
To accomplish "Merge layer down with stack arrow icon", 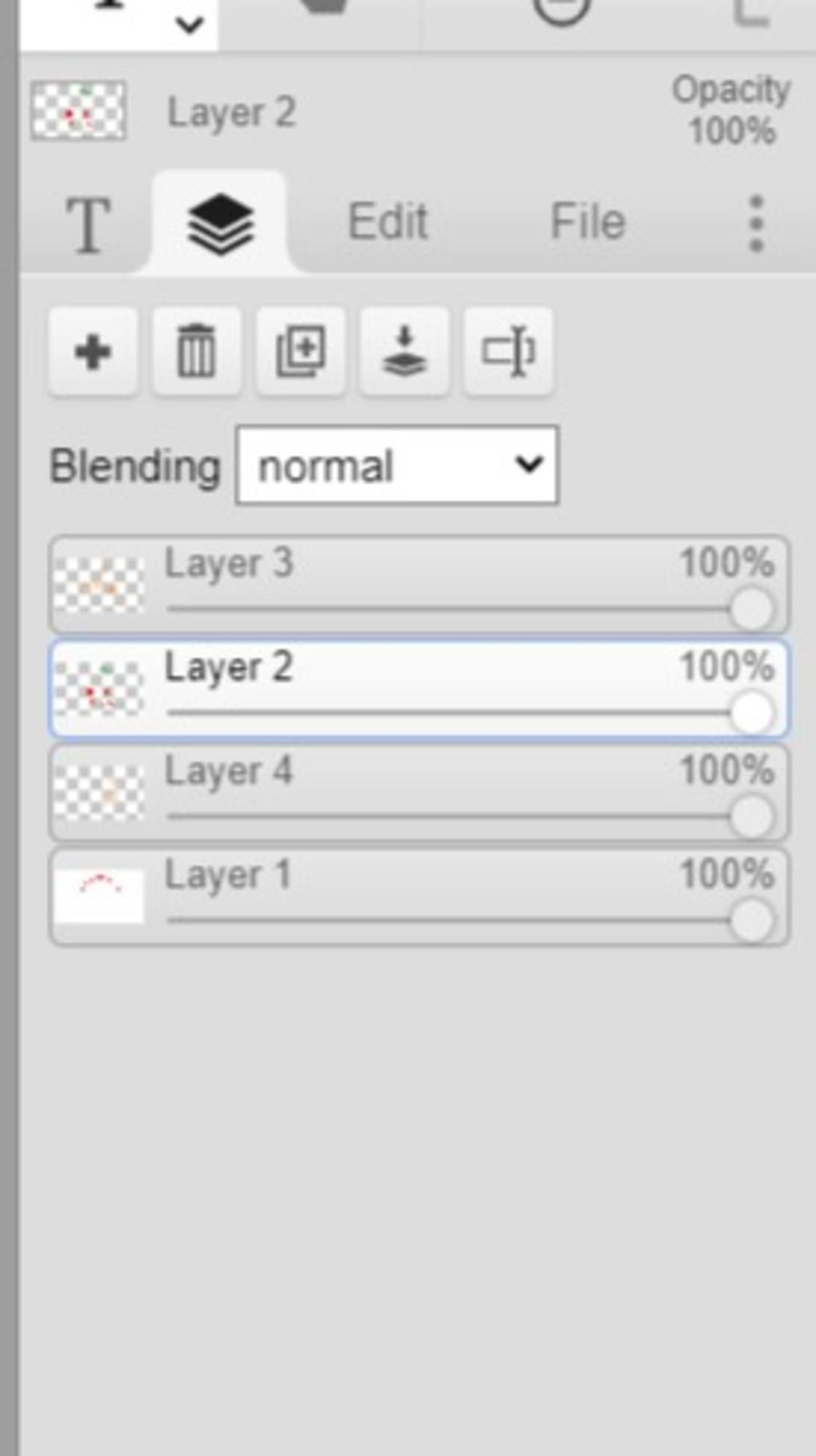I will (404, 351).
